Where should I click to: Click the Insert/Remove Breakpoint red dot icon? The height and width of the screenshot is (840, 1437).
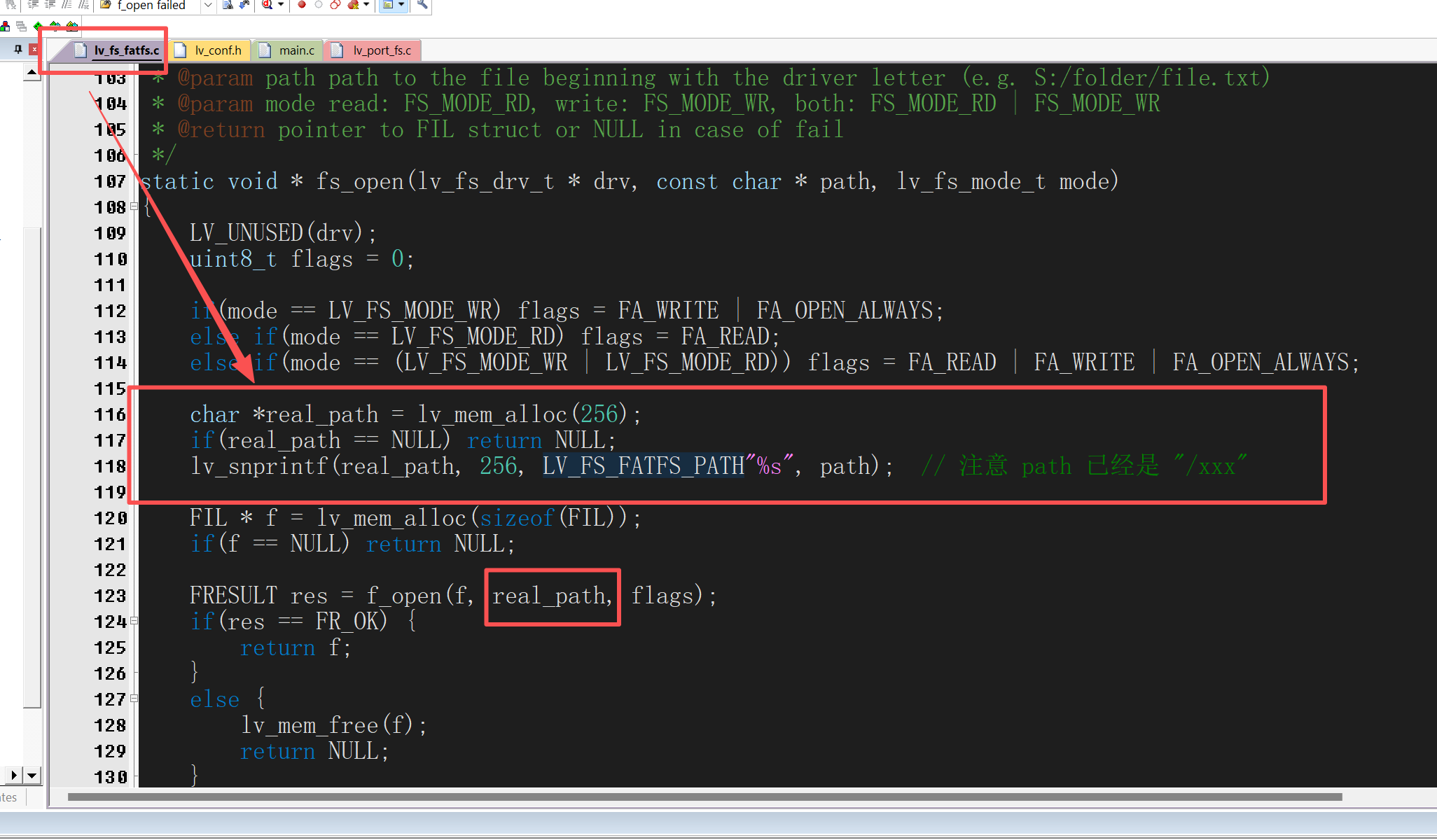click(x=302, y=5)
